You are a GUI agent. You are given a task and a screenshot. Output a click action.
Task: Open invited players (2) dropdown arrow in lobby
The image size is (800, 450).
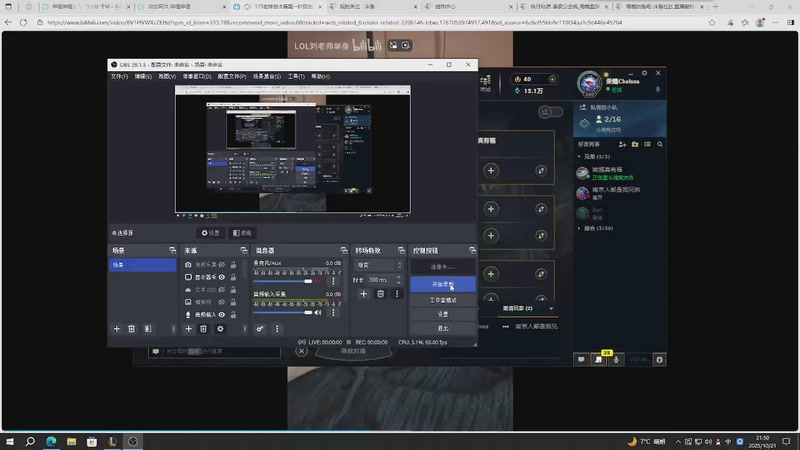pyautogui.click(x=551, y=309)
